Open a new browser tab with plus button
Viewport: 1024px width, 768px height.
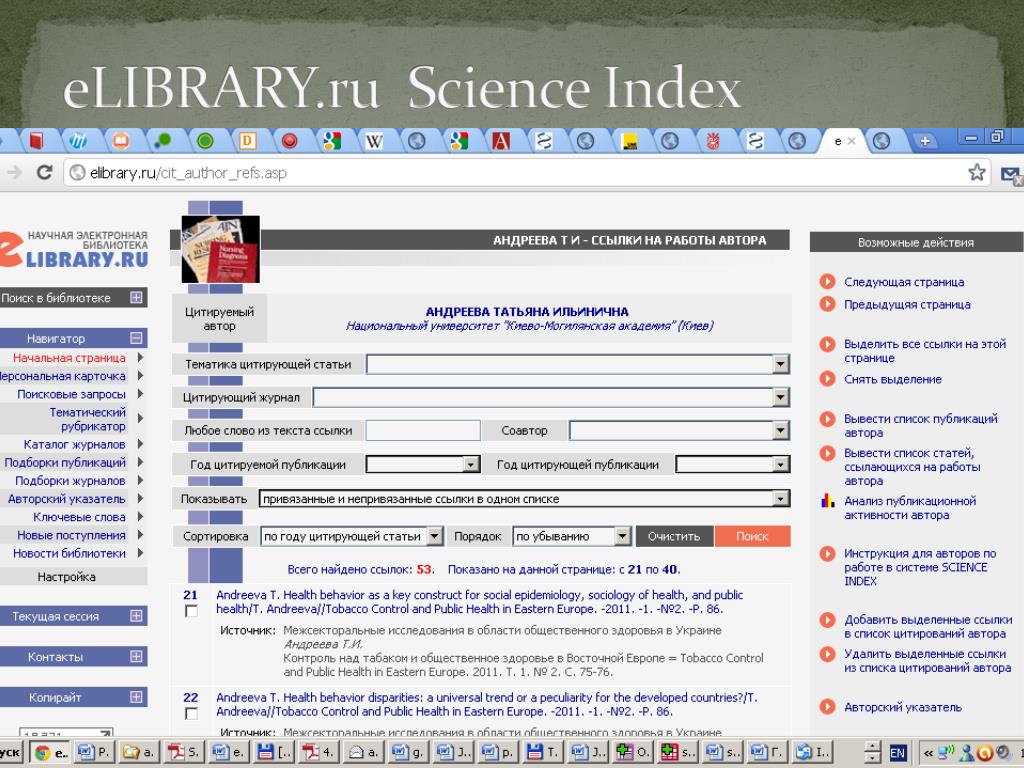coord(925,140)
